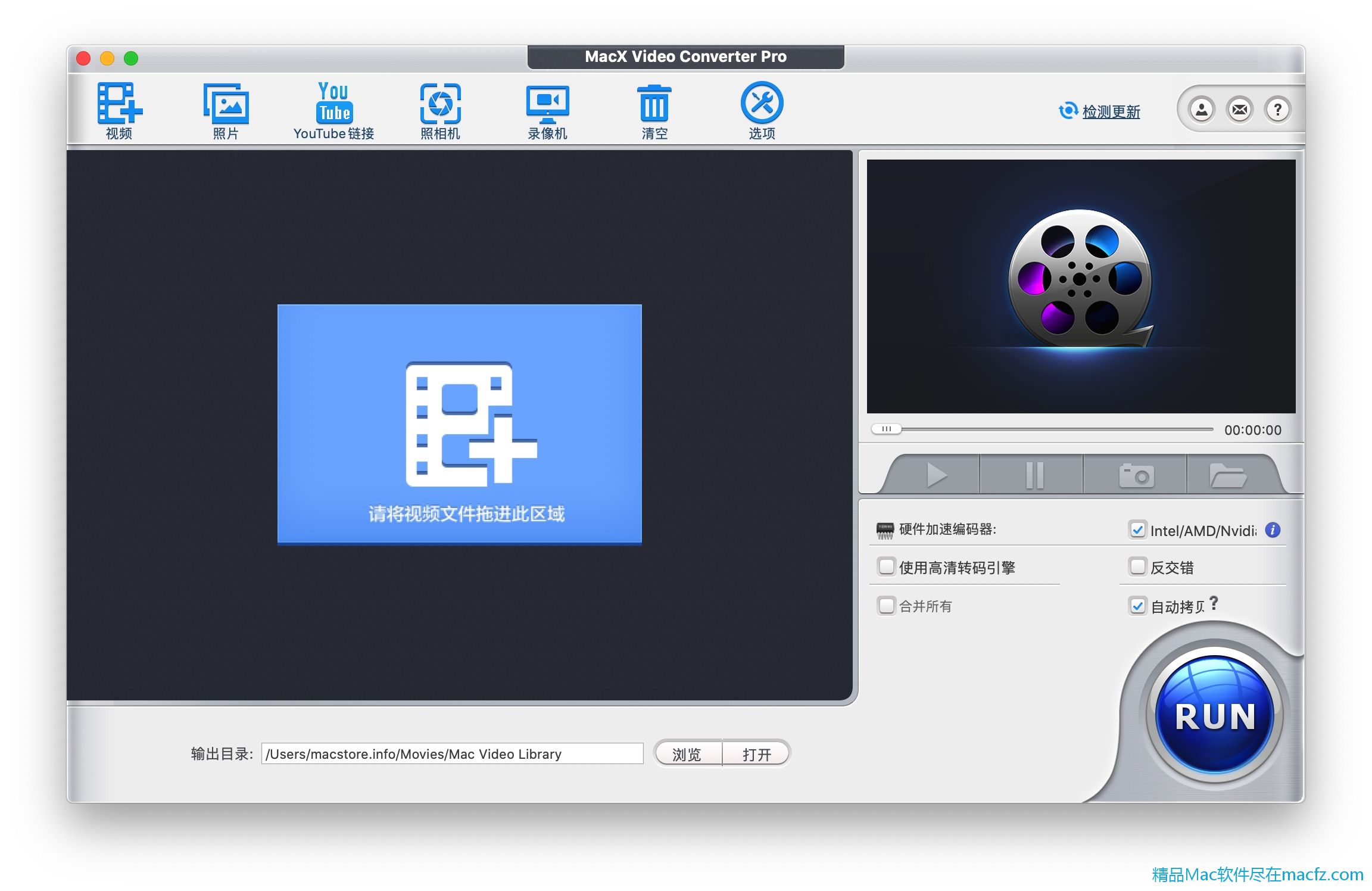Open help with the question mark icon
Image resolution: width=1372 pixels, height=891 pixels.
tap(1277, 110)
